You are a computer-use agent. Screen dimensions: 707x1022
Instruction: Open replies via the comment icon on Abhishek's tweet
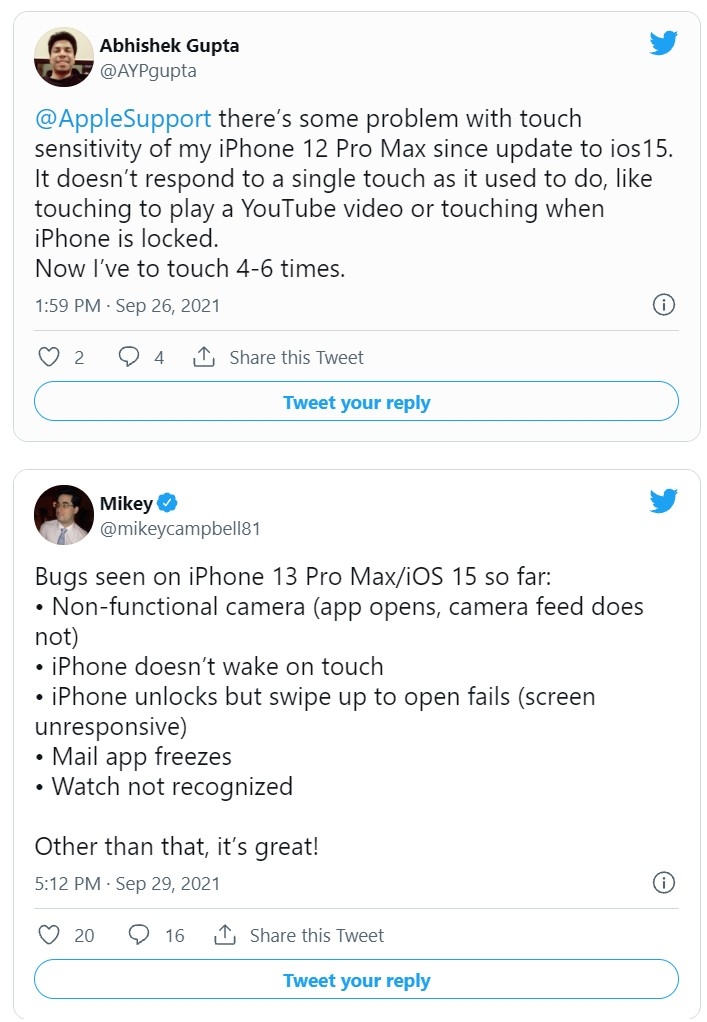pyautogui.click(x=126, y=356)
